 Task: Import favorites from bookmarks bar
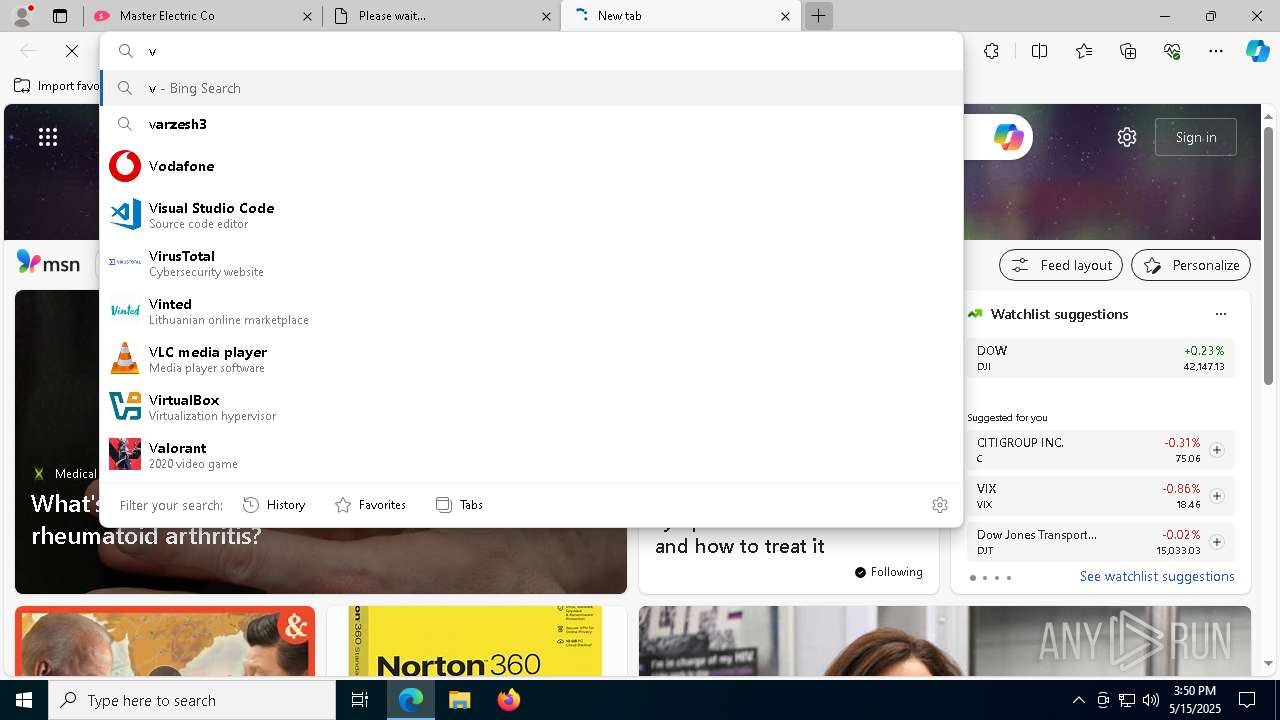pyautogui.click(x=57, y=86)
